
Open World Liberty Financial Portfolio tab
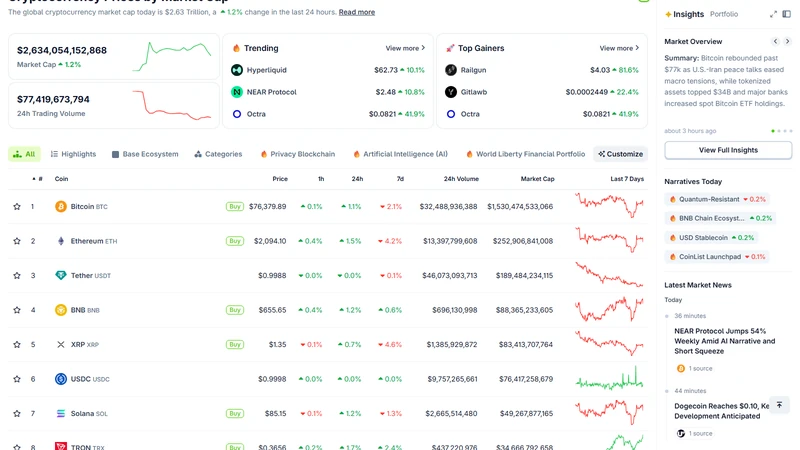coord(525,154)
